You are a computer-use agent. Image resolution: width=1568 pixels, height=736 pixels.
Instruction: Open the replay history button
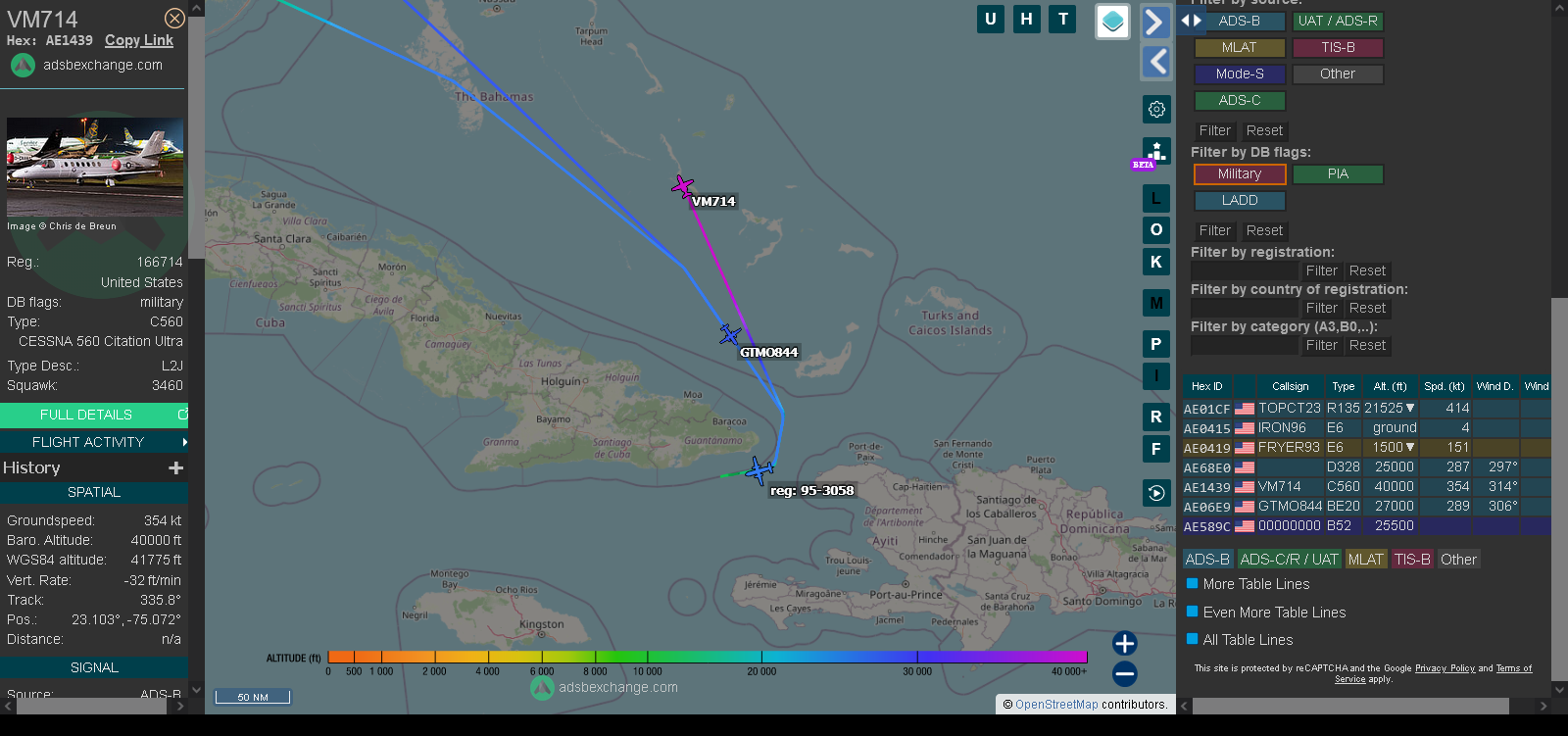pos(1156,493)
